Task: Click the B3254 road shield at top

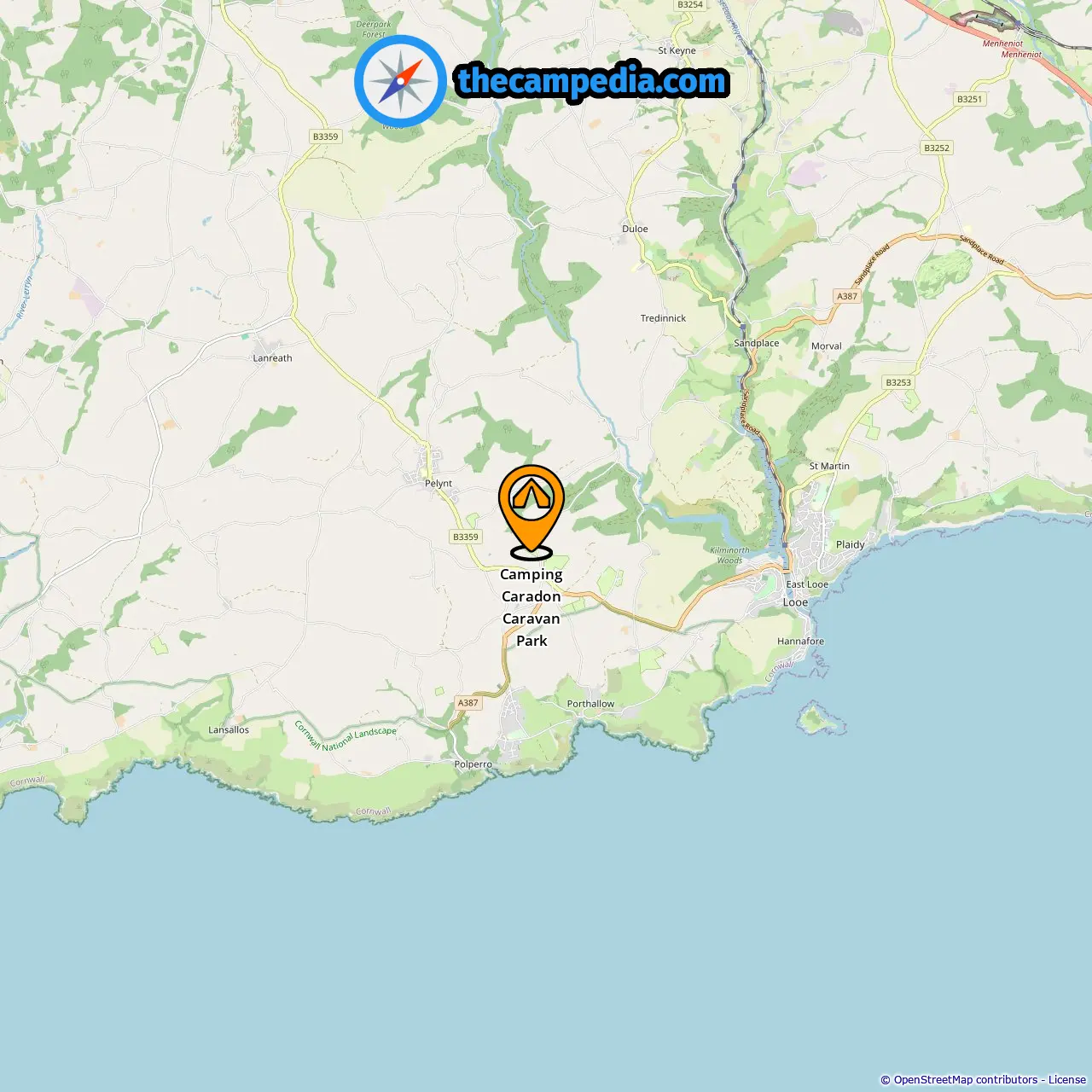Action: pos(690,5)
